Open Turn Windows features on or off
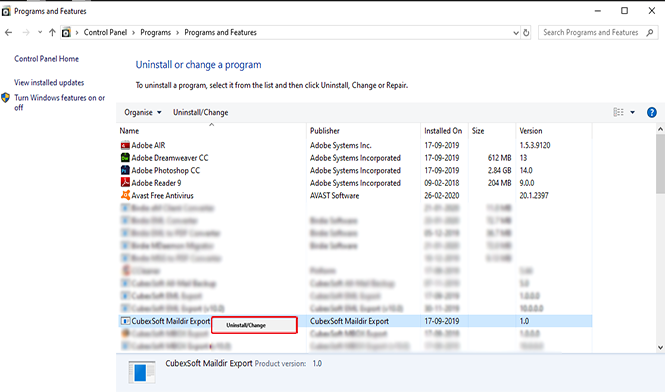The height and width of the screenshot is (392, 665). [x=59, y=103]
